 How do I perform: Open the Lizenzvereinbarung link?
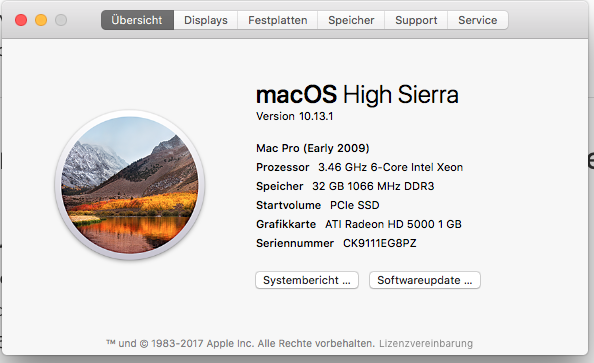pyautogui.click(x=426, y=343)
